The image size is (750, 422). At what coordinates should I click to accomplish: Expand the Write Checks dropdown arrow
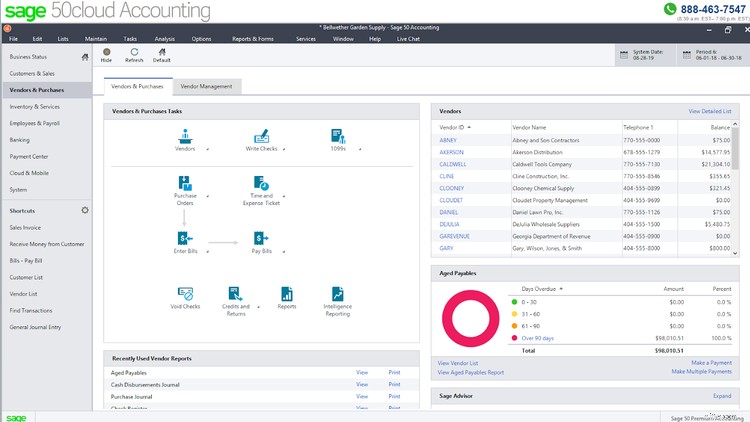284,149
